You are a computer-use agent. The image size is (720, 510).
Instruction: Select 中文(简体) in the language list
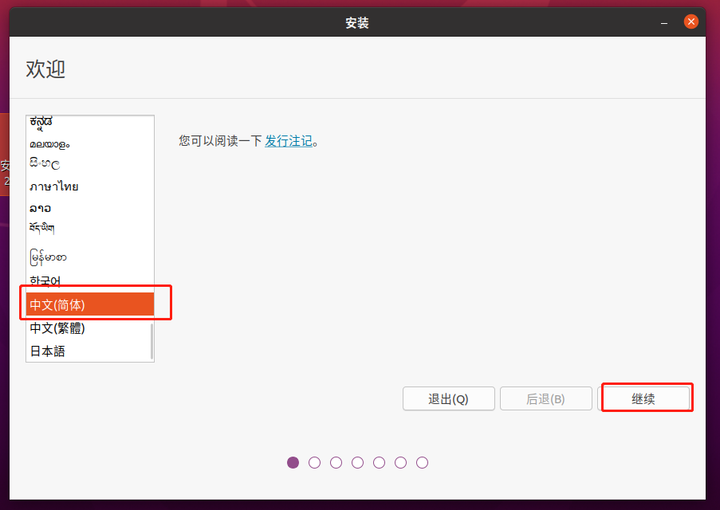pos(90,304)
